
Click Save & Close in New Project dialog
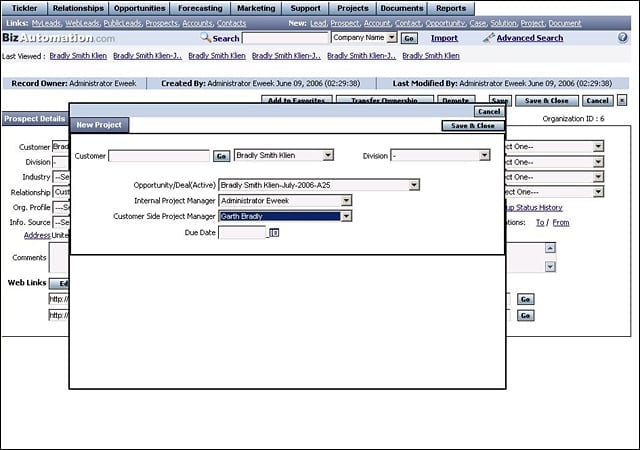pos(473,126)
